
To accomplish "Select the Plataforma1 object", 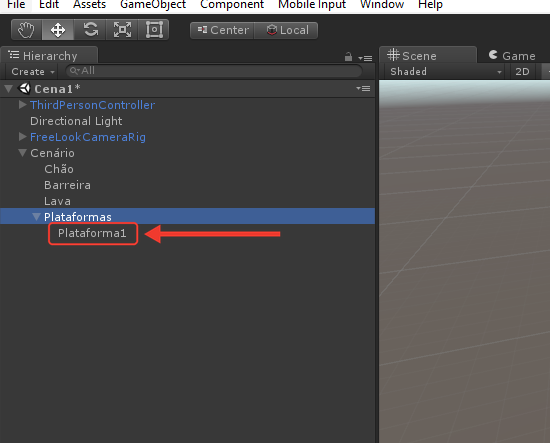I will tap(92, 233).
